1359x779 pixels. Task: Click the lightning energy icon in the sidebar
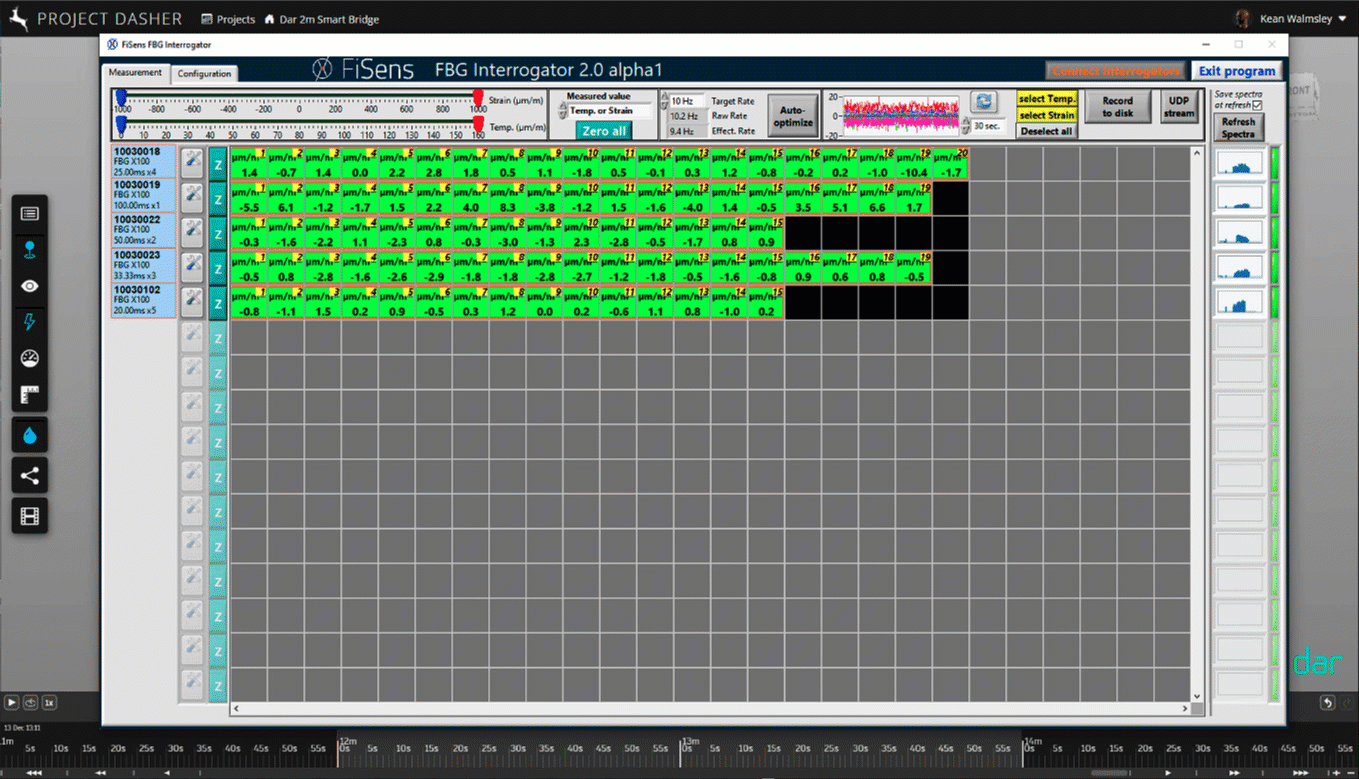[x=29, y=321]
